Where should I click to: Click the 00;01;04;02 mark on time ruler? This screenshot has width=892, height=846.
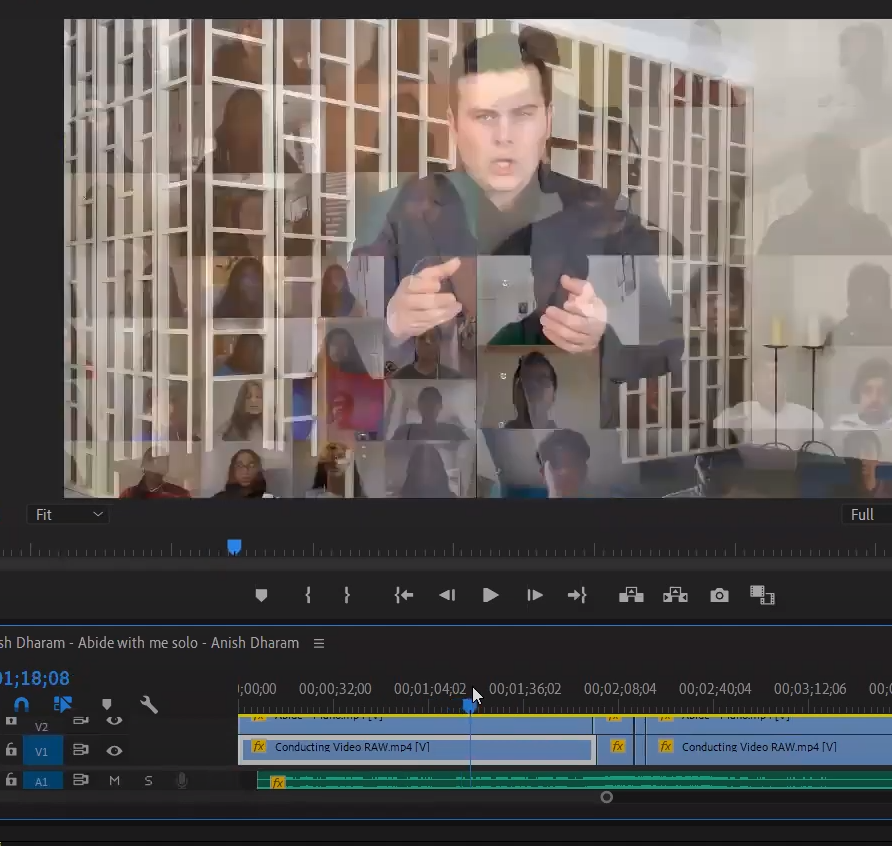pyautogui.click(x=430, y=689)
